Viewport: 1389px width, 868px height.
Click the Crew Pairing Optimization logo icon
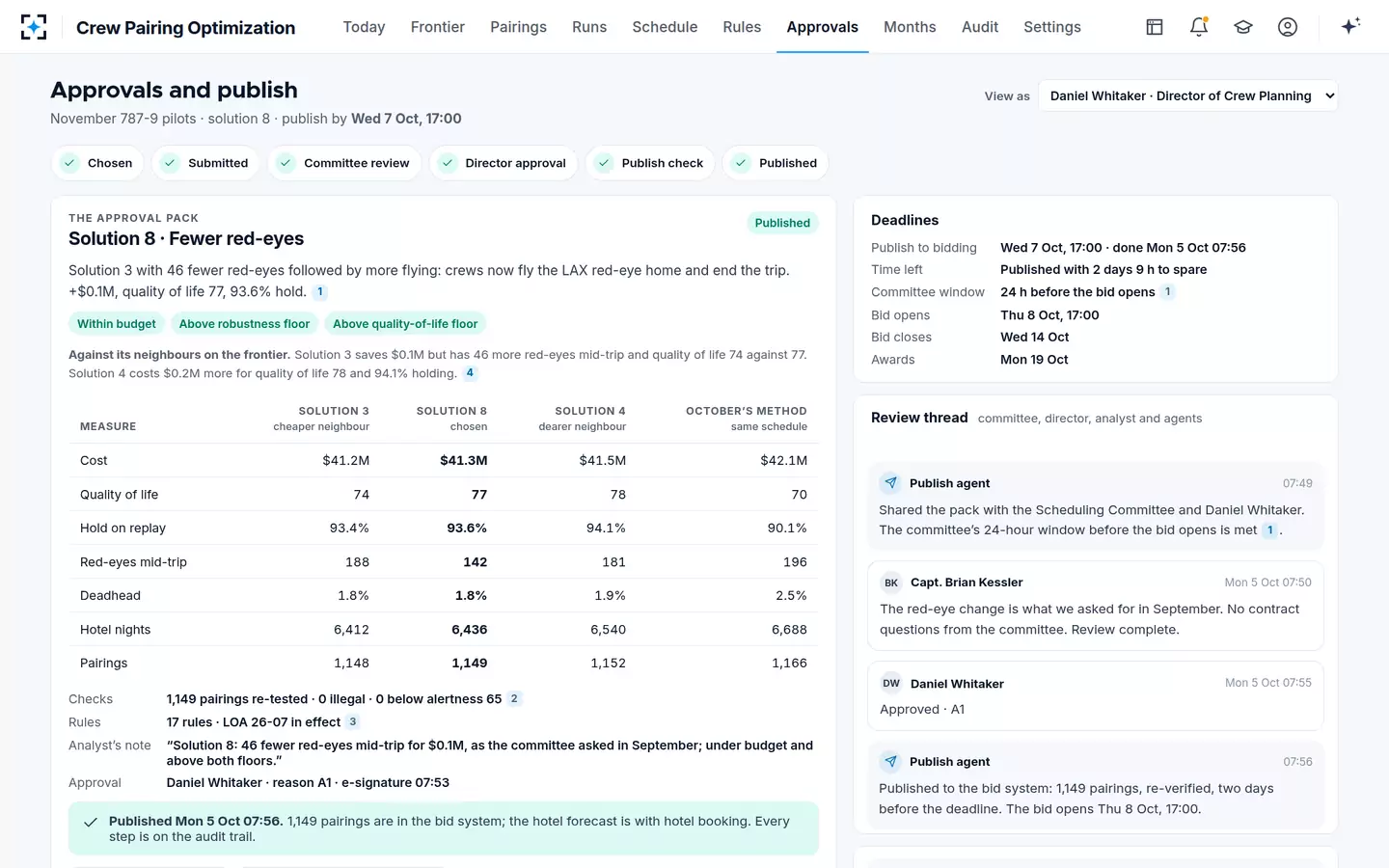tap(34, 27)
